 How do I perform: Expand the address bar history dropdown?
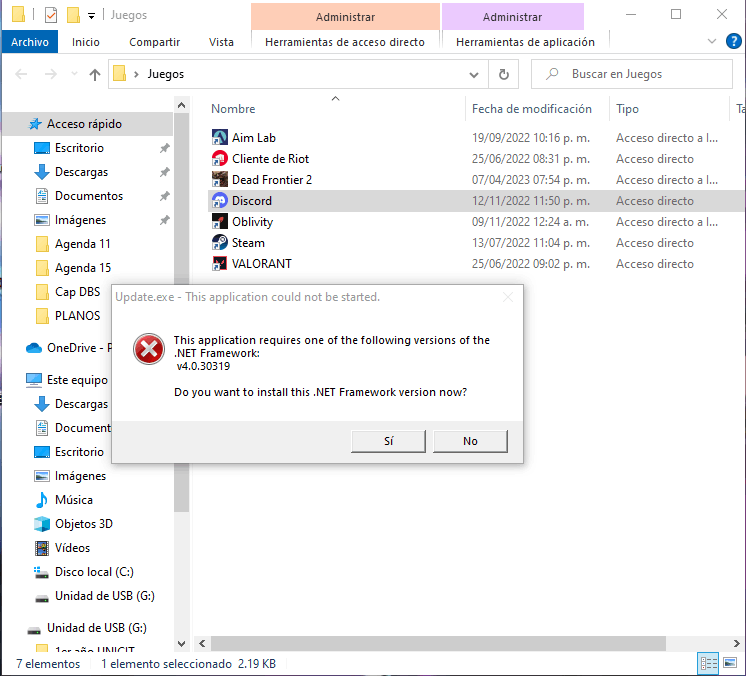coord(473,75)
